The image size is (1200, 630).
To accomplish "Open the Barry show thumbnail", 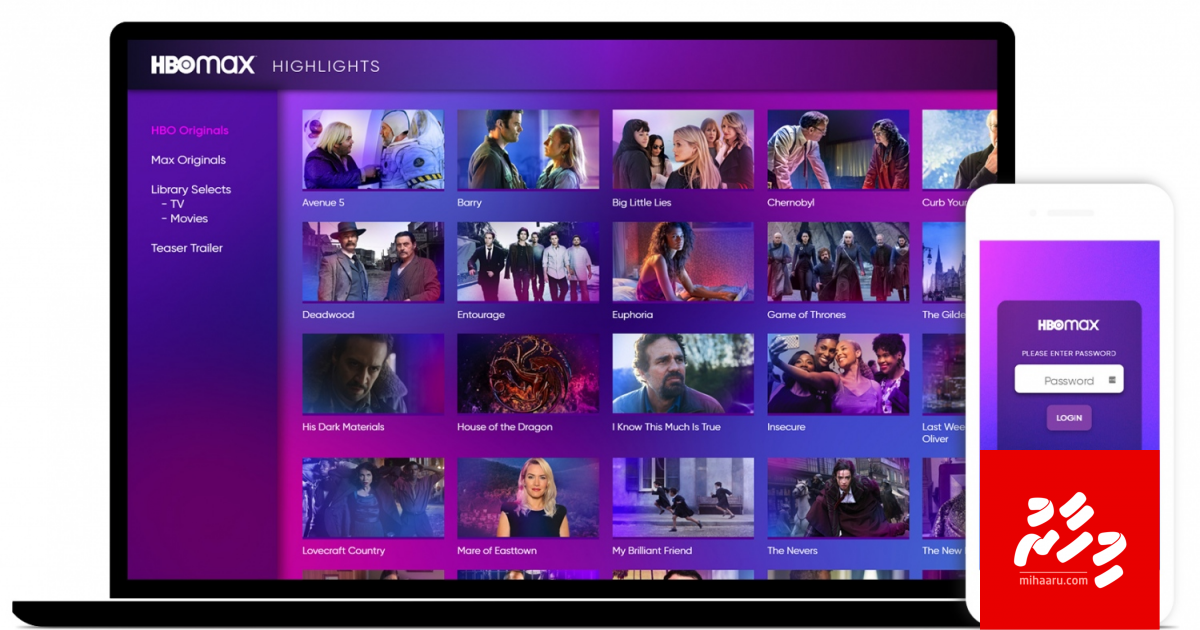I will pyautogui.click(x=528, y=149).
